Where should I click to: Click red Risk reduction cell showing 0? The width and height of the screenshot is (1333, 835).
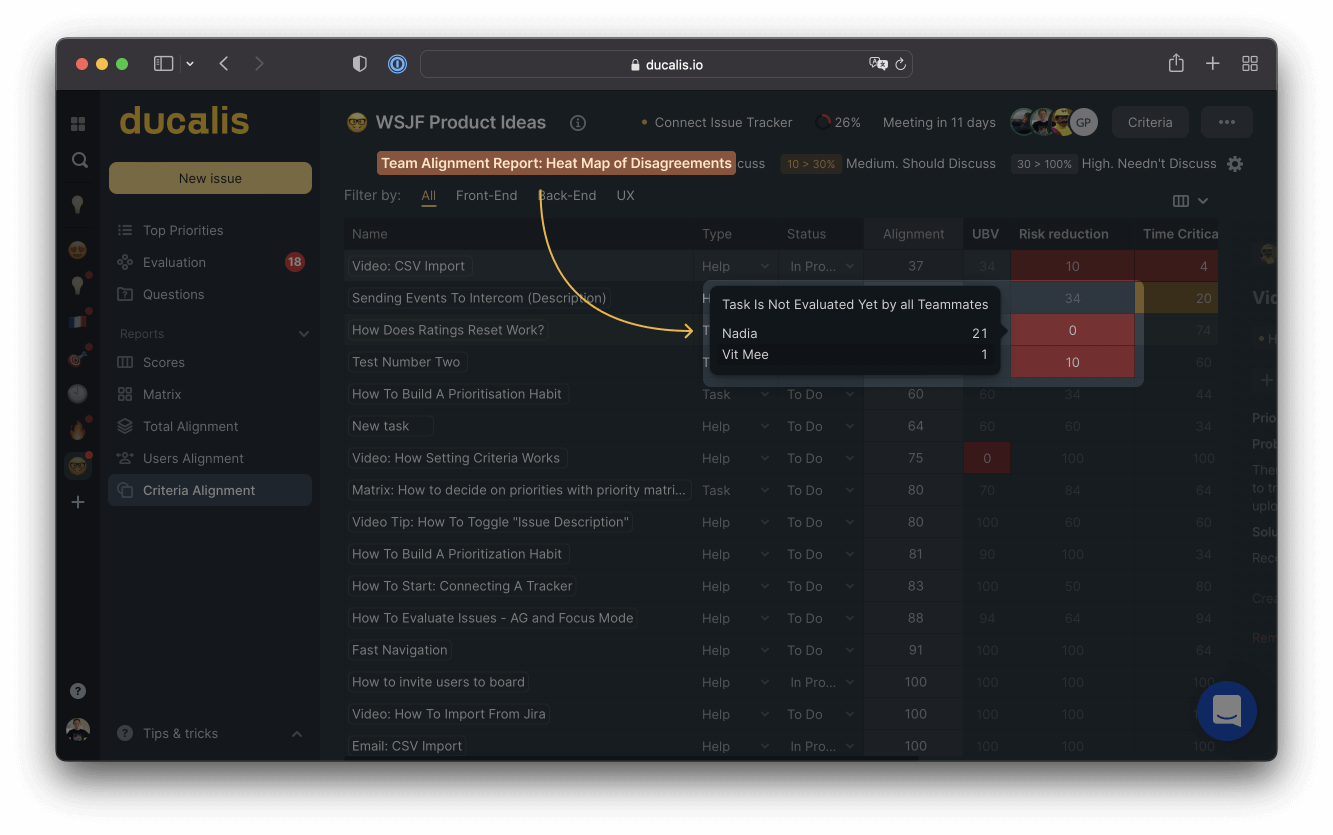click(x=1072, y=330)
